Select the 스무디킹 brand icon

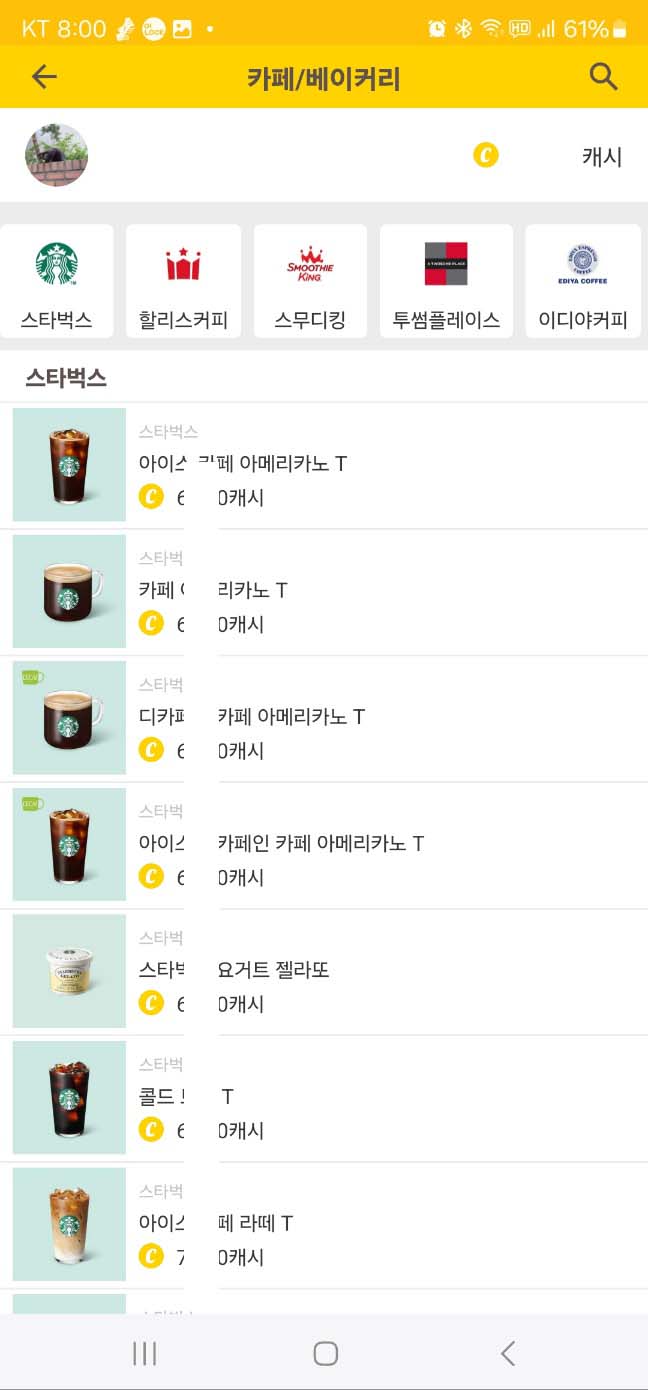point(310,280)
